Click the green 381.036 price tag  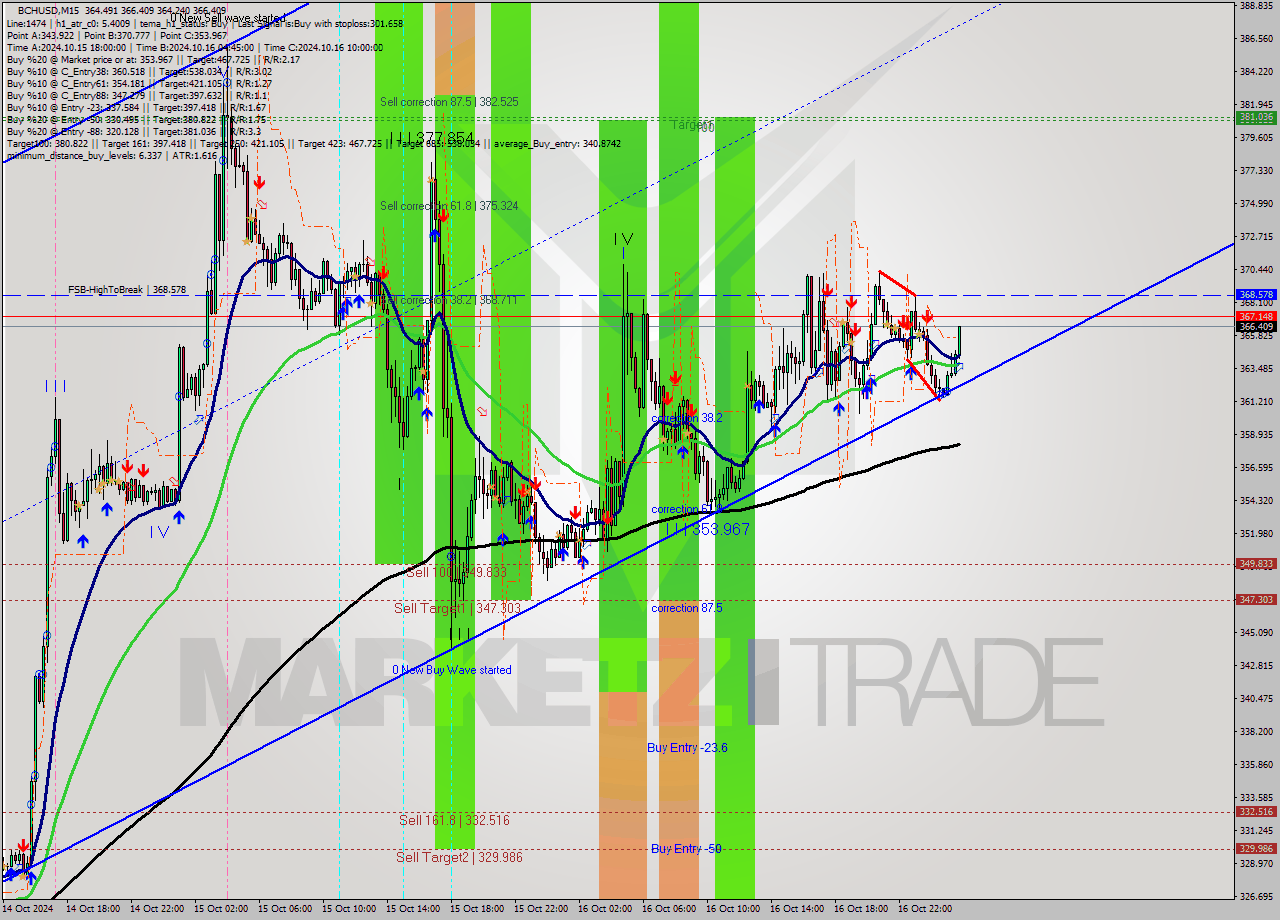pos(1256,117)
